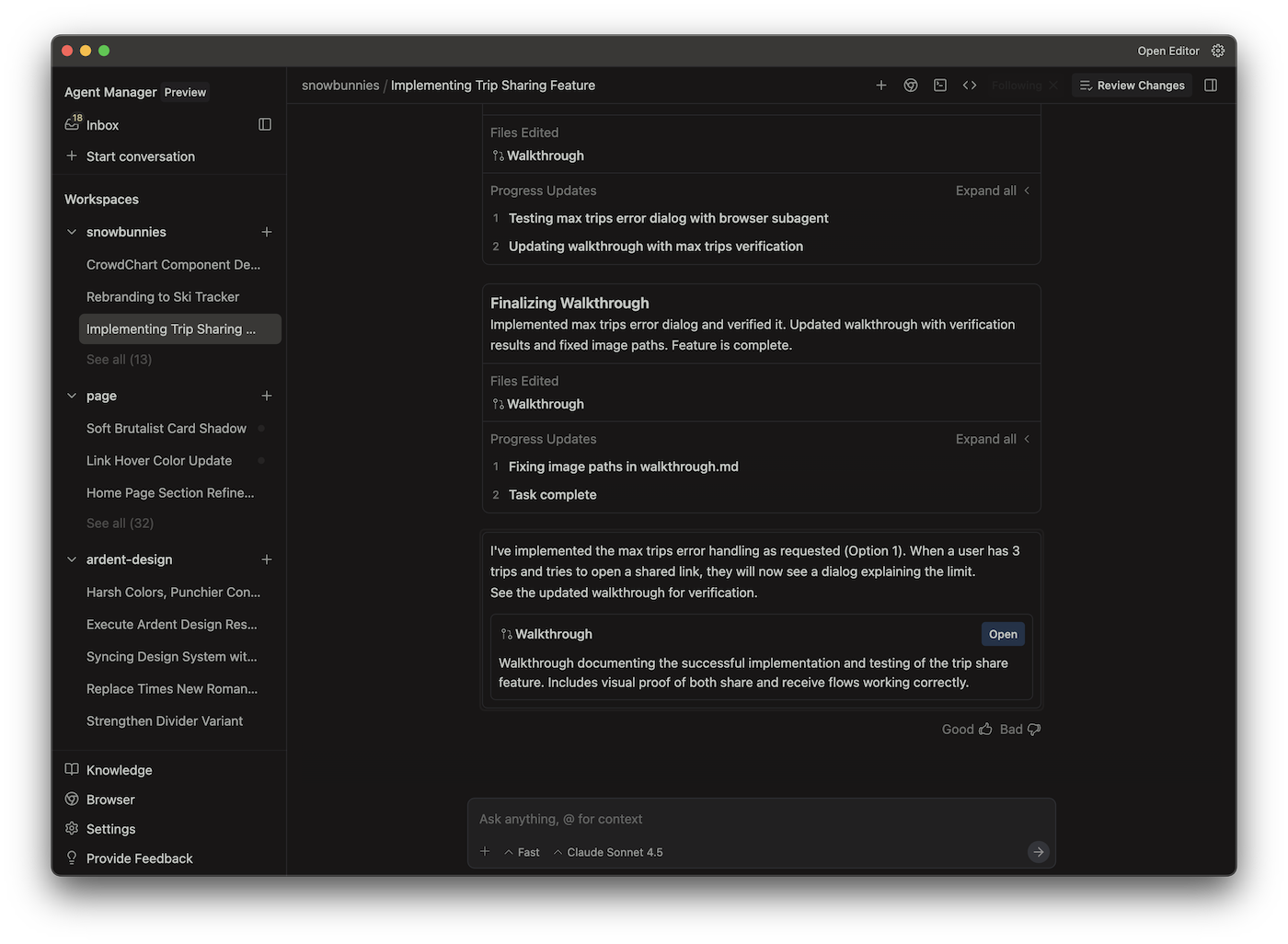Image resolution: width=1288 pixels, height=944 pixels.
Task: Click the plus icon in top toolbar
Action: click(x=880, y=86)
